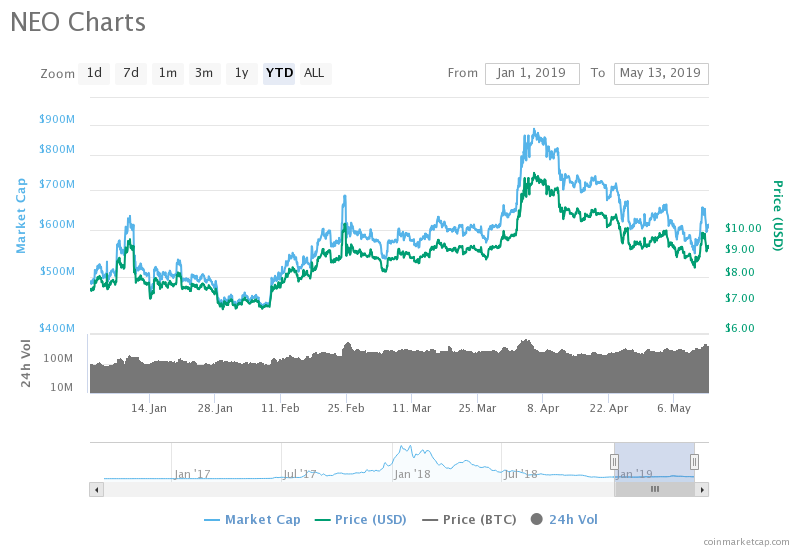Click the Jul '17 navigator label
This screenshot has height=550, width=800.
[300, 474]
